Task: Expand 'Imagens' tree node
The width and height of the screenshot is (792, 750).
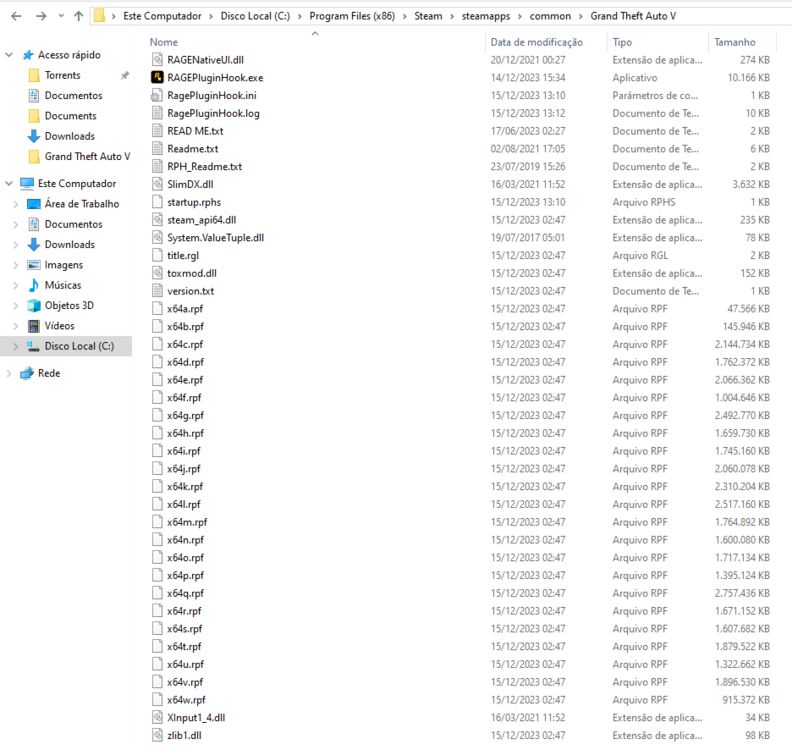Action: click(16, 265)
